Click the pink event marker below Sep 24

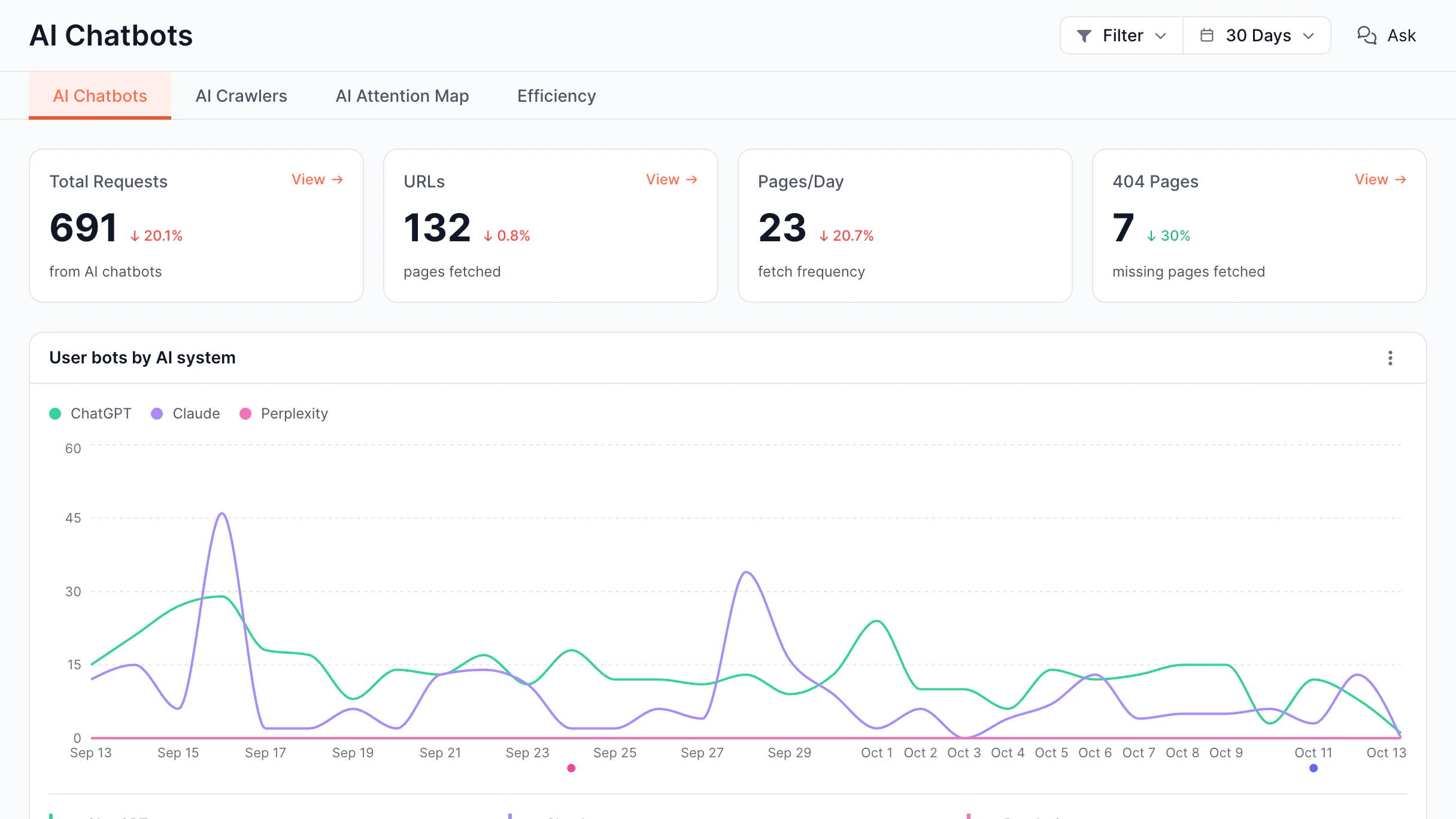coord(571,768)
